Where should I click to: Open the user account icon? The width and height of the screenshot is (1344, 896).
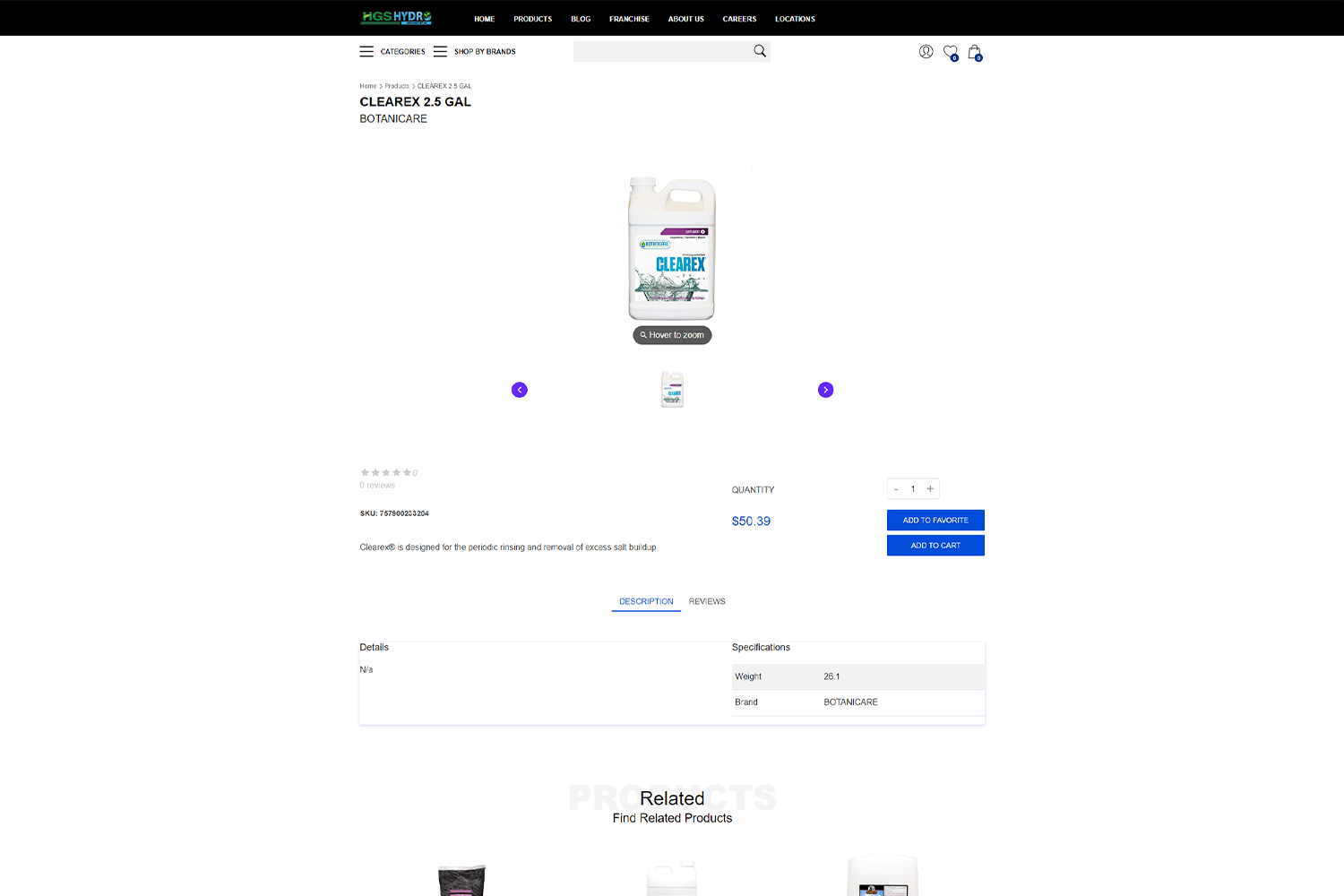tap(926, 52)
